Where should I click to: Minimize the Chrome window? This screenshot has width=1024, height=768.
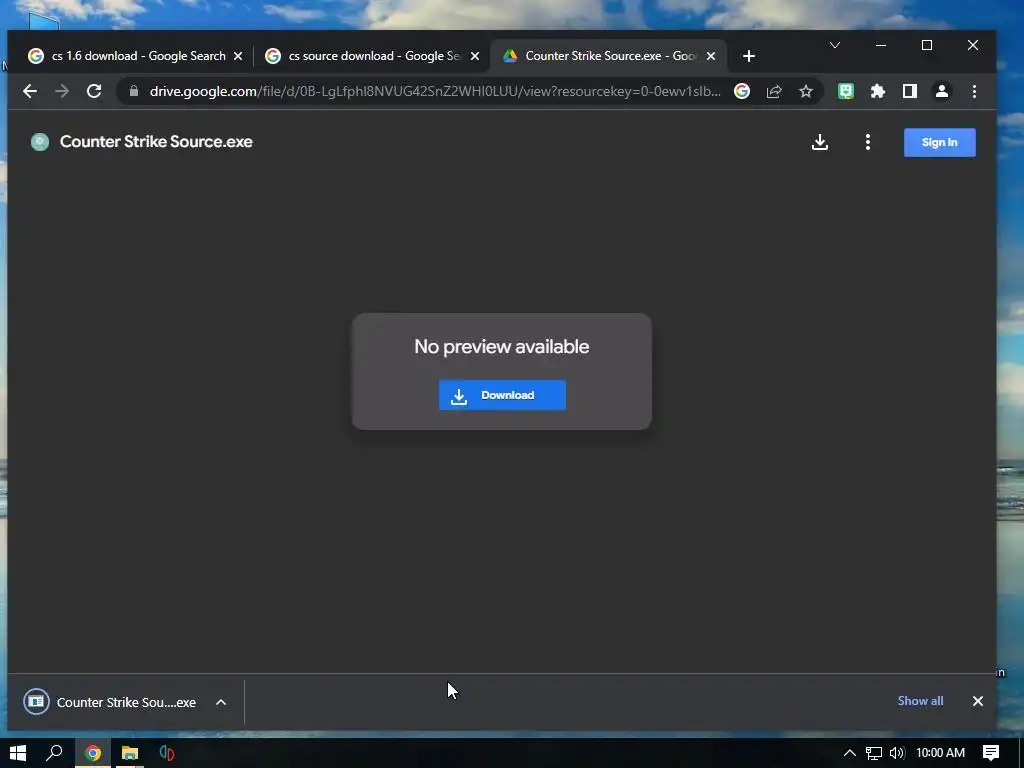tap(881, 45)
